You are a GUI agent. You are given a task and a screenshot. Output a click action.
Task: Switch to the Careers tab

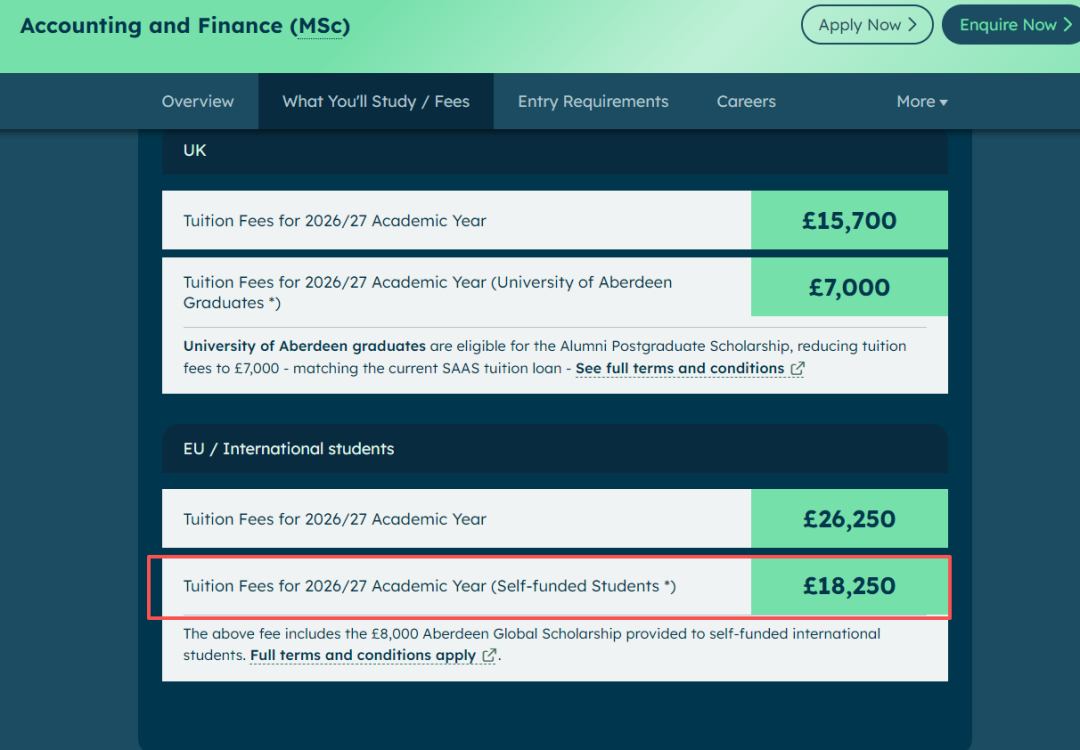[746, 101]
